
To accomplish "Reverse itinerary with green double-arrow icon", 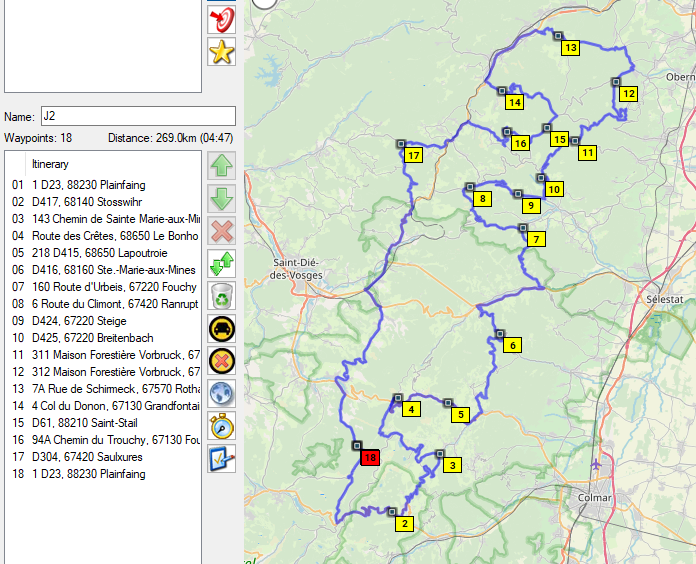I will [x=221, y=264].
